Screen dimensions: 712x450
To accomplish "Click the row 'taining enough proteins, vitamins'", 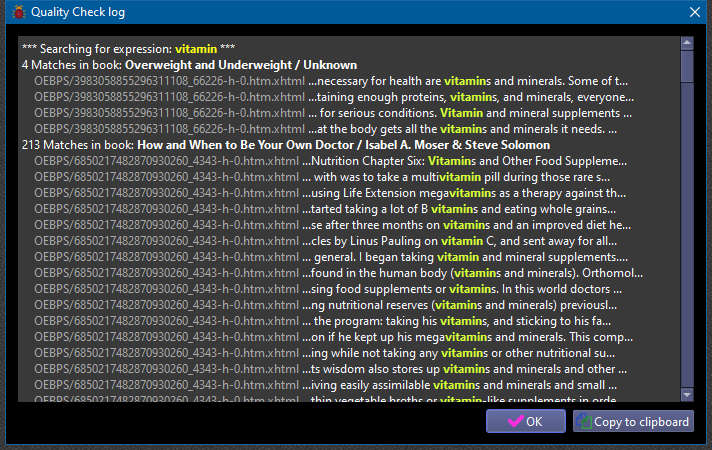I will (334, 97).
